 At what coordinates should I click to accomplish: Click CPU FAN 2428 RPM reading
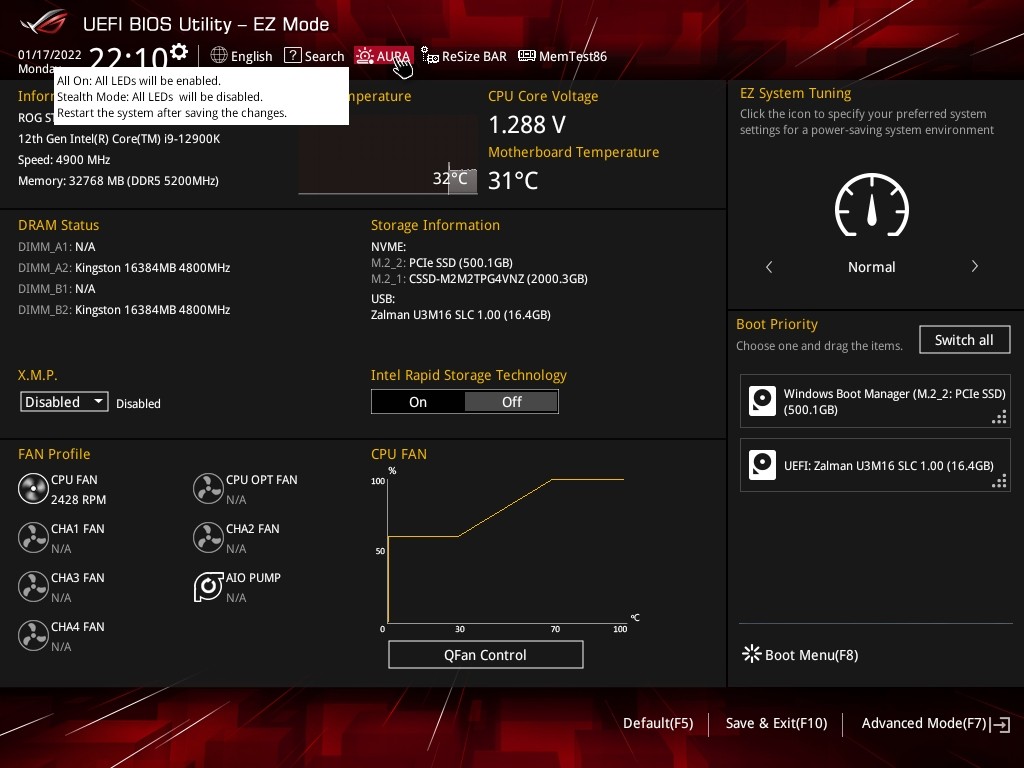78,500
